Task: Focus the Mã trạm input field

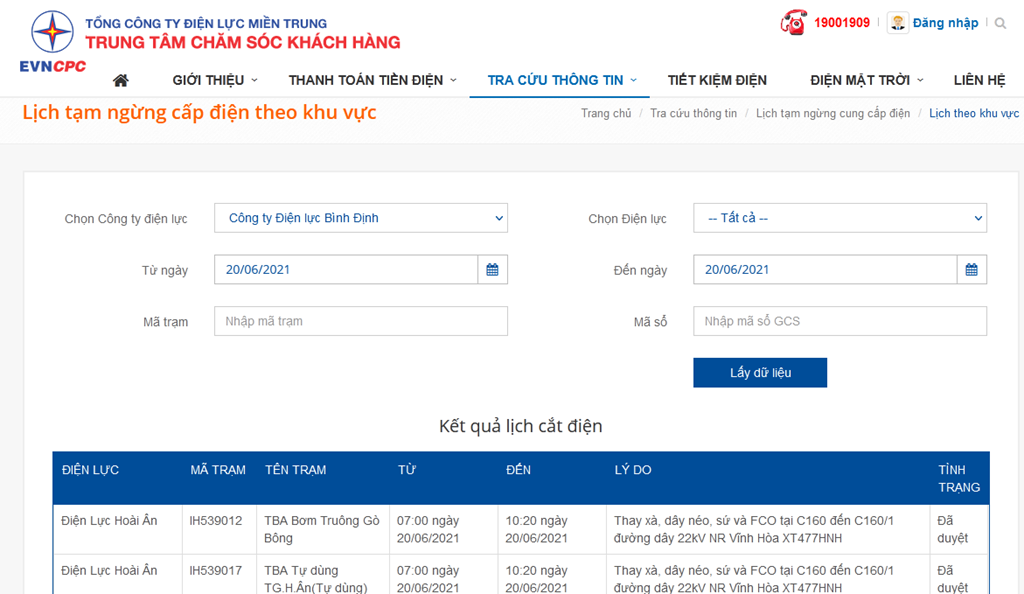Action: pos(360,321)
